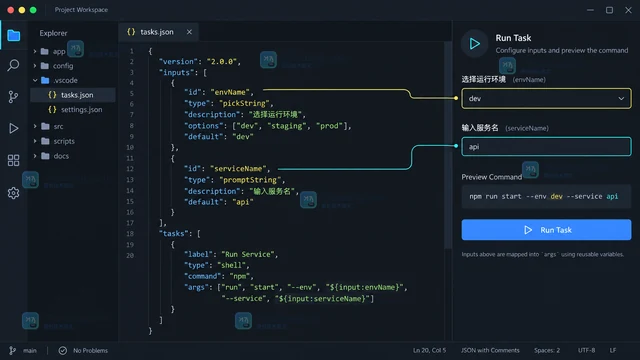Click the Preview Command text box
The width and height of the screenshot is (640, 360).
(546, 196)
